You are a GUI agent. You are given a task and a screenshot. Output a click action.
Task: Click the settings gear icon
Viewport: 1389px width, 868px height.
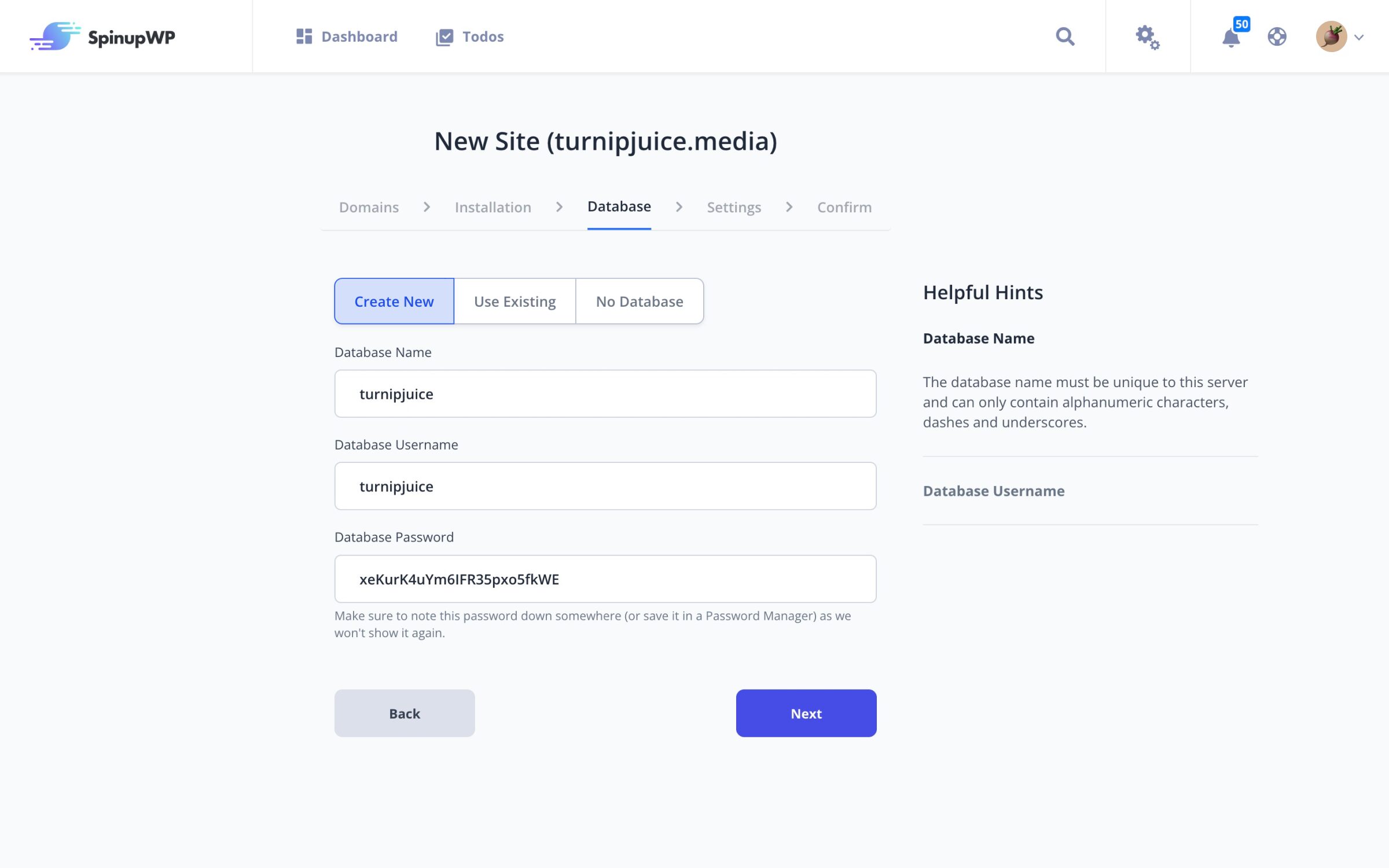pyautogui.click(x=1147, y=36)
